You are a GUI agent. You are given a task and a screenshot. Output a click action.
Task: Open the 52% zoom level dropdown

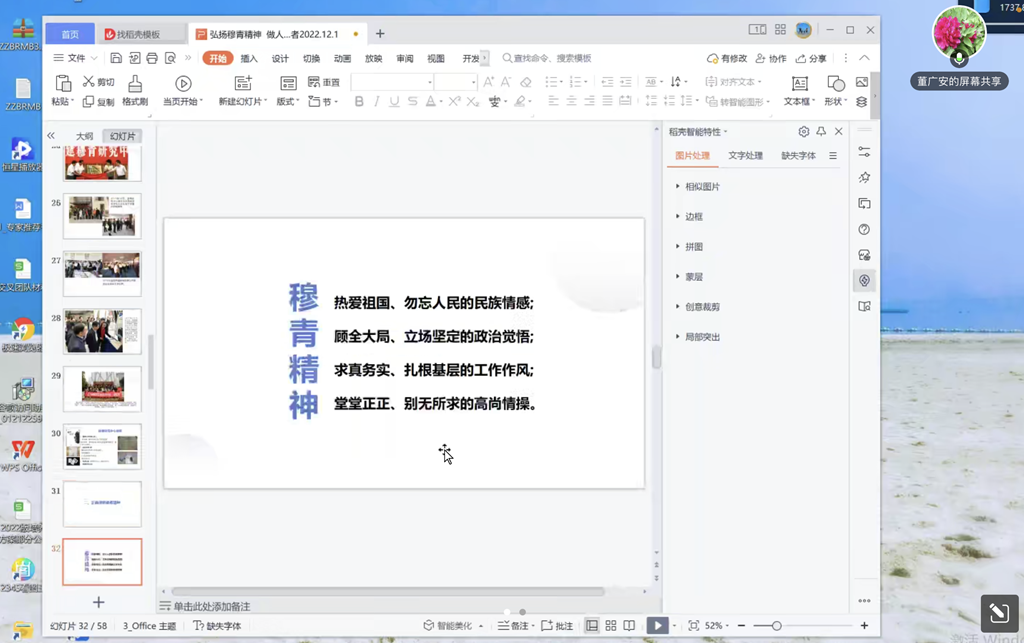point(716,626)
